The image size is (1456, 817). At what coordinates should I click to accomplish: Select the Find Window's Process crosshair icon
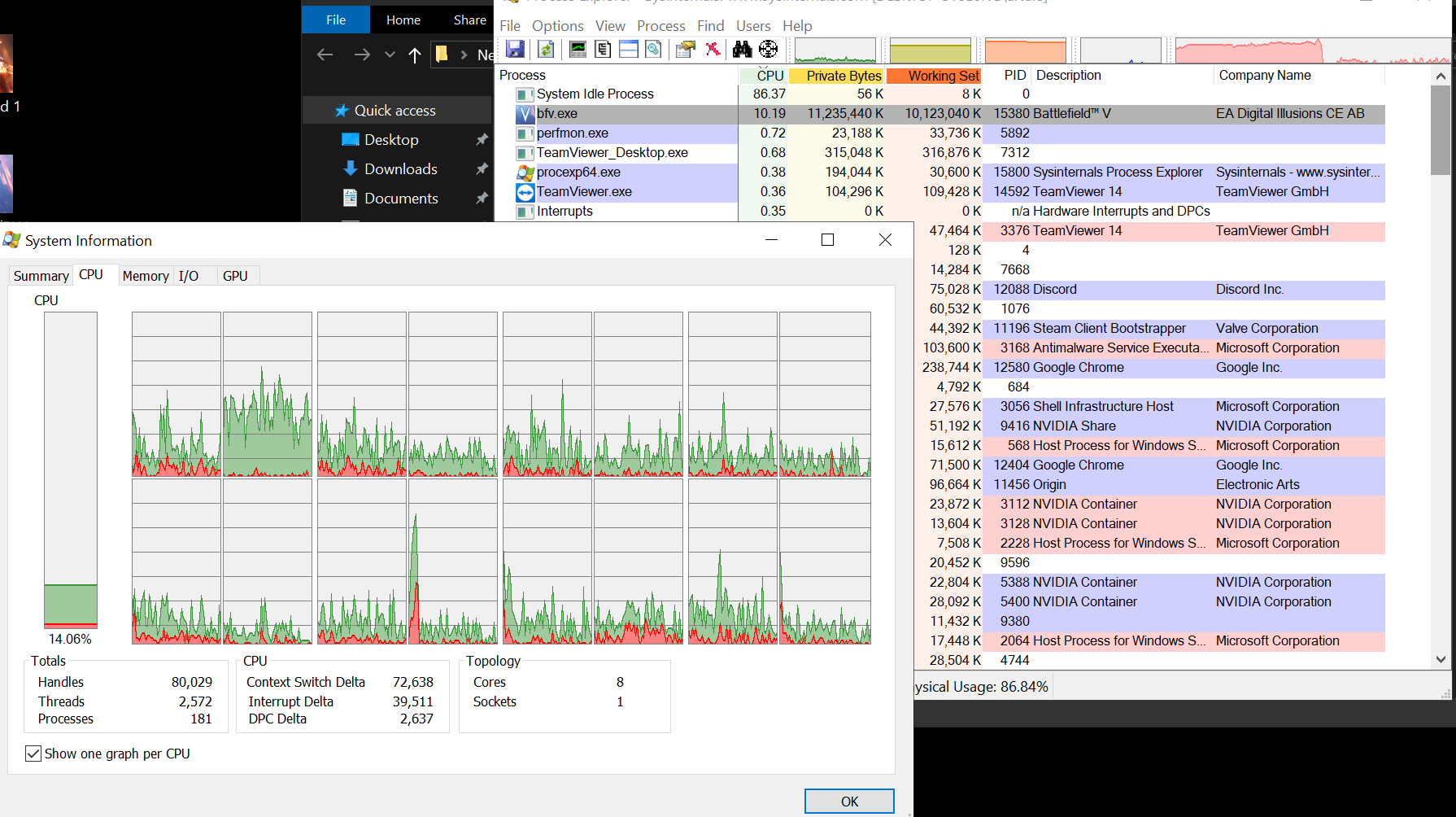768,50
